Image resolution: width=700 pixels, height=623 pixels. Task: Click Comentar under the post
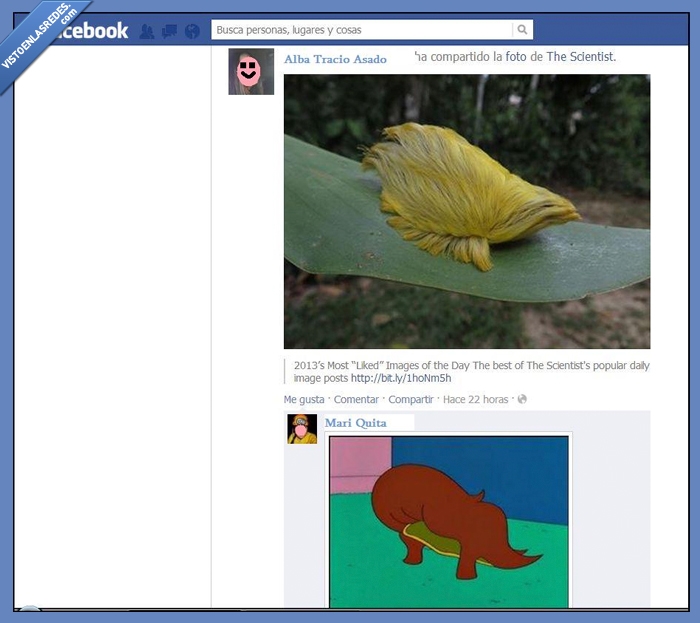[356, 400]
